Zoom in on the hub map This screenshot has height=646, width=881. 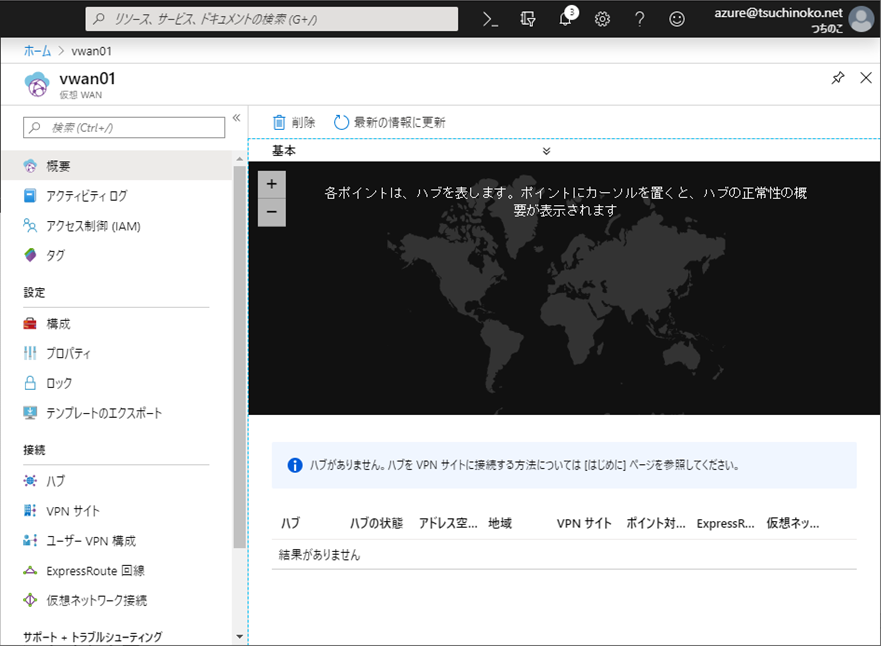click(272, 184)
